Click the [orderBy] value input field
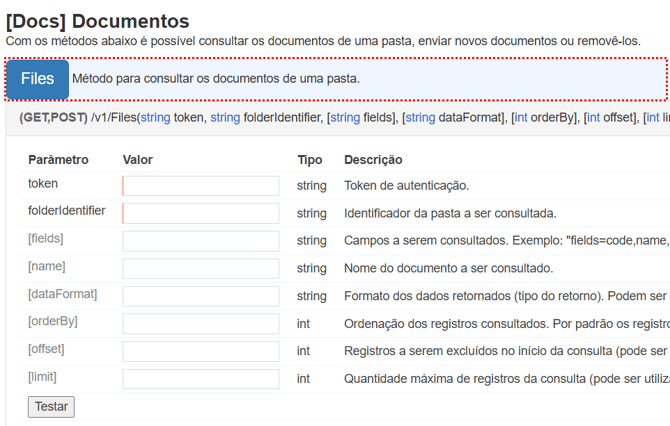Viewport: 670px width, 426px height. [201, 324]
